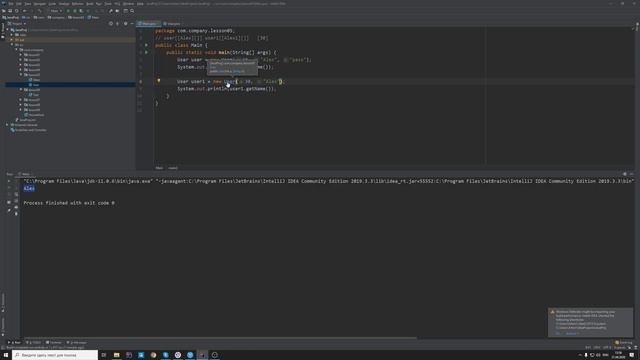Click run gutter arrow beside class Main
The image size is (640, 360).
[x=147, y=45]
